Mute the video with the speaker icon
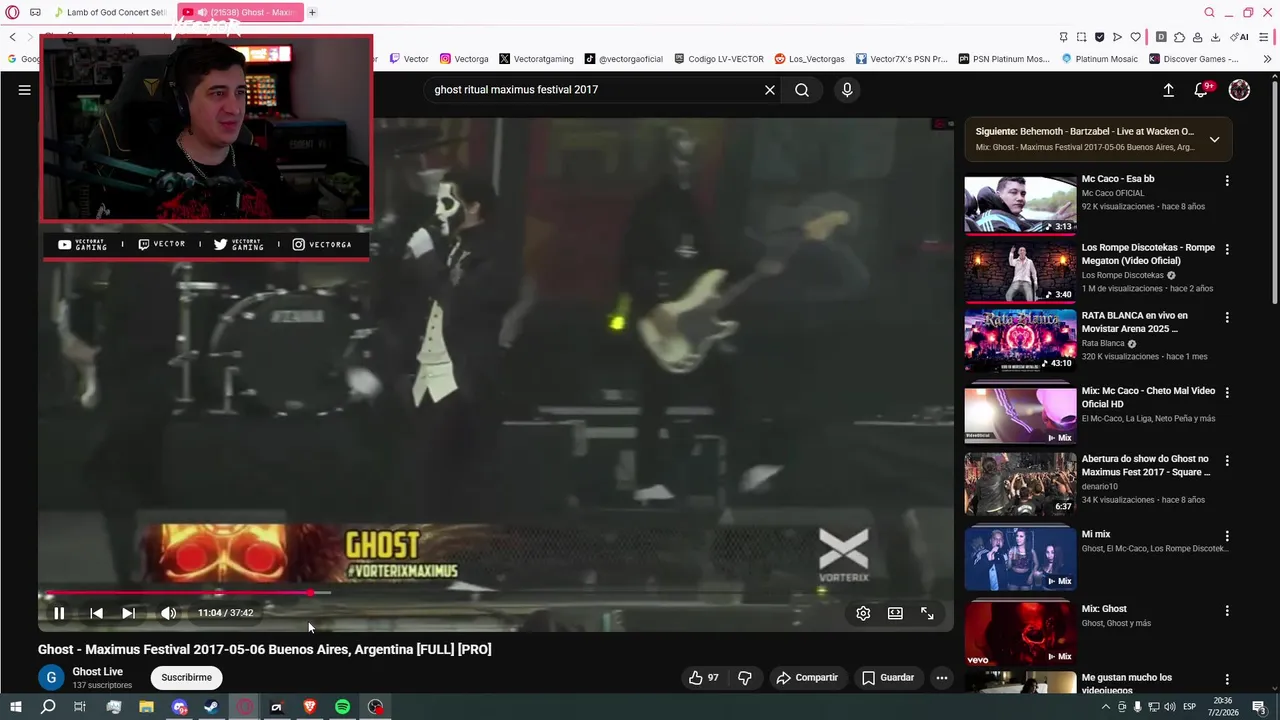This screenshot has height=720, width=1280. (168, 613)
